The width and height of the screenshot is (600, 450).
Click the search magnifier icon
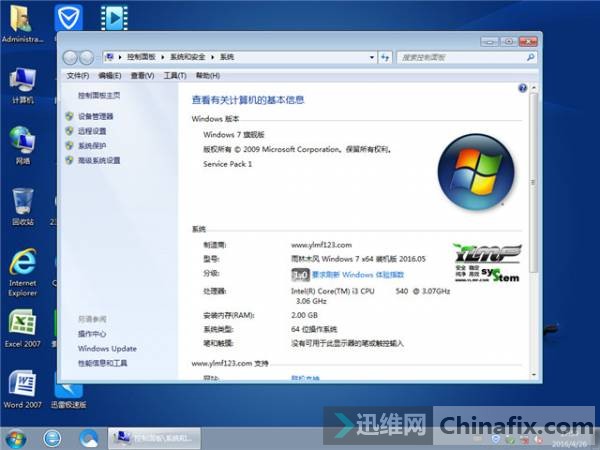(x=530, y=57)
